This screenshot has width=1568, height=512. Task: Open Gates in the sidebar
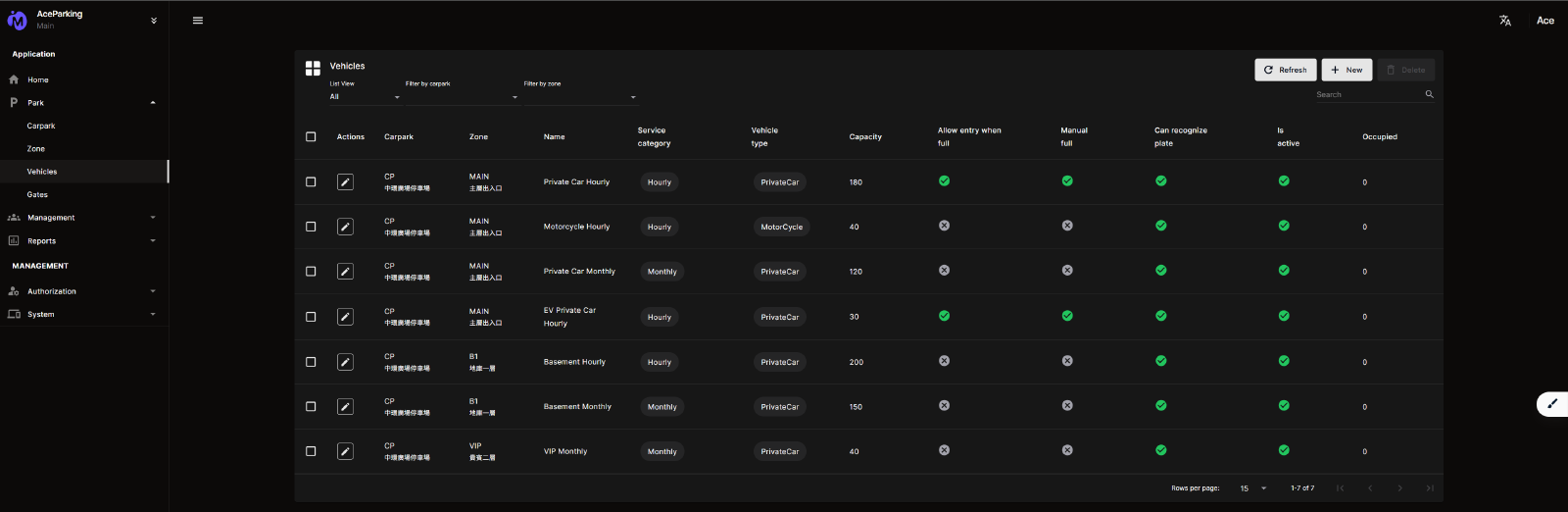coord(37,195)
